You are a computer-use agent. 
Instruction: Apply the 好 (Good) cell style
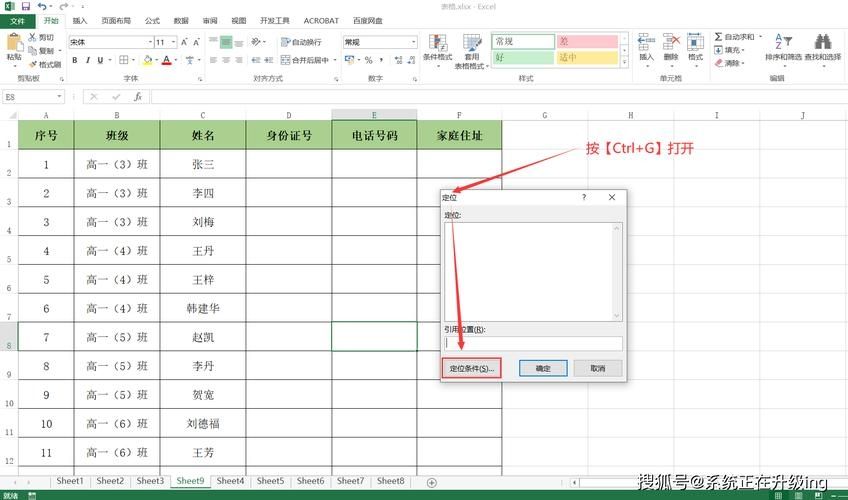click(523, 57)
